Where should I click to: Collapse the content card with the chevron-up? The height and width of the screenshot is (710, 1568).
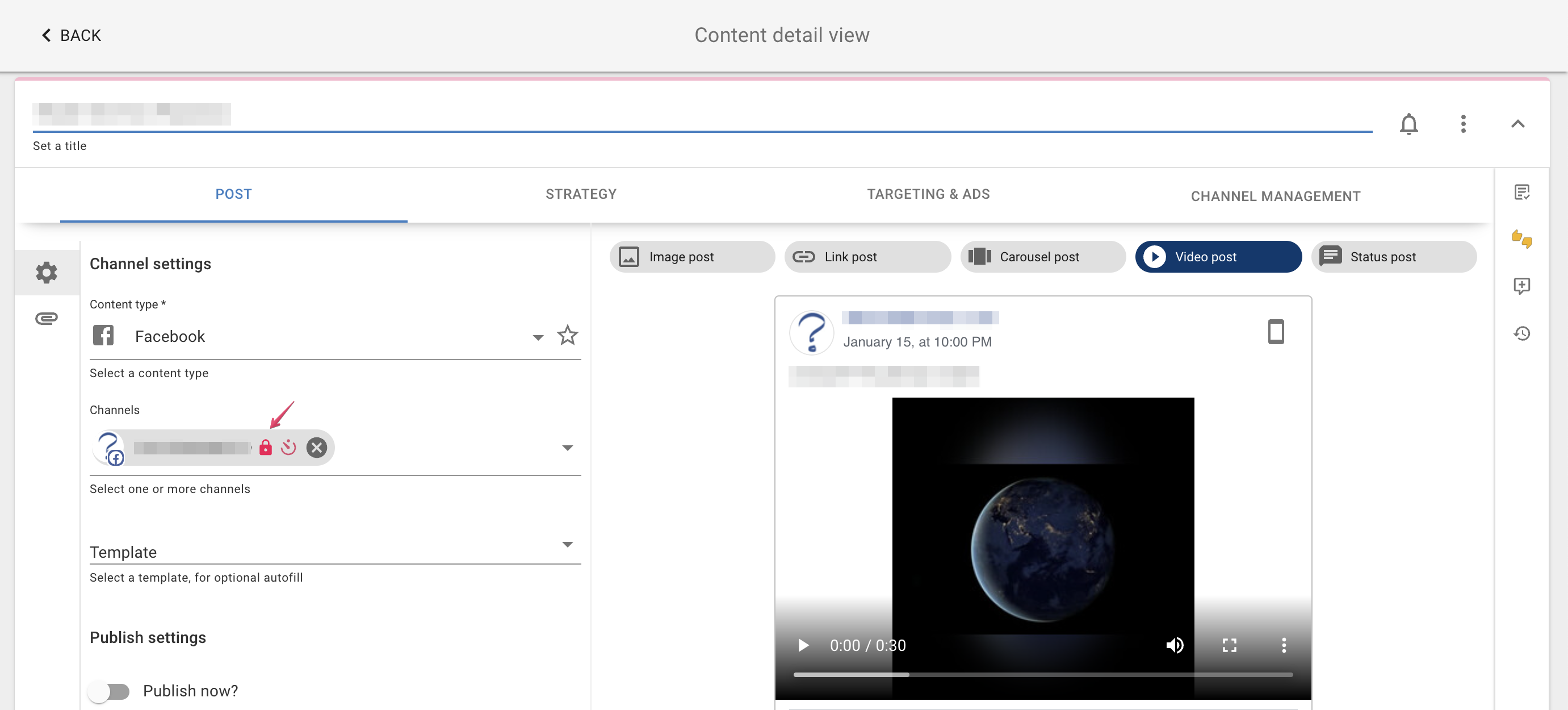coord(1517,124)
